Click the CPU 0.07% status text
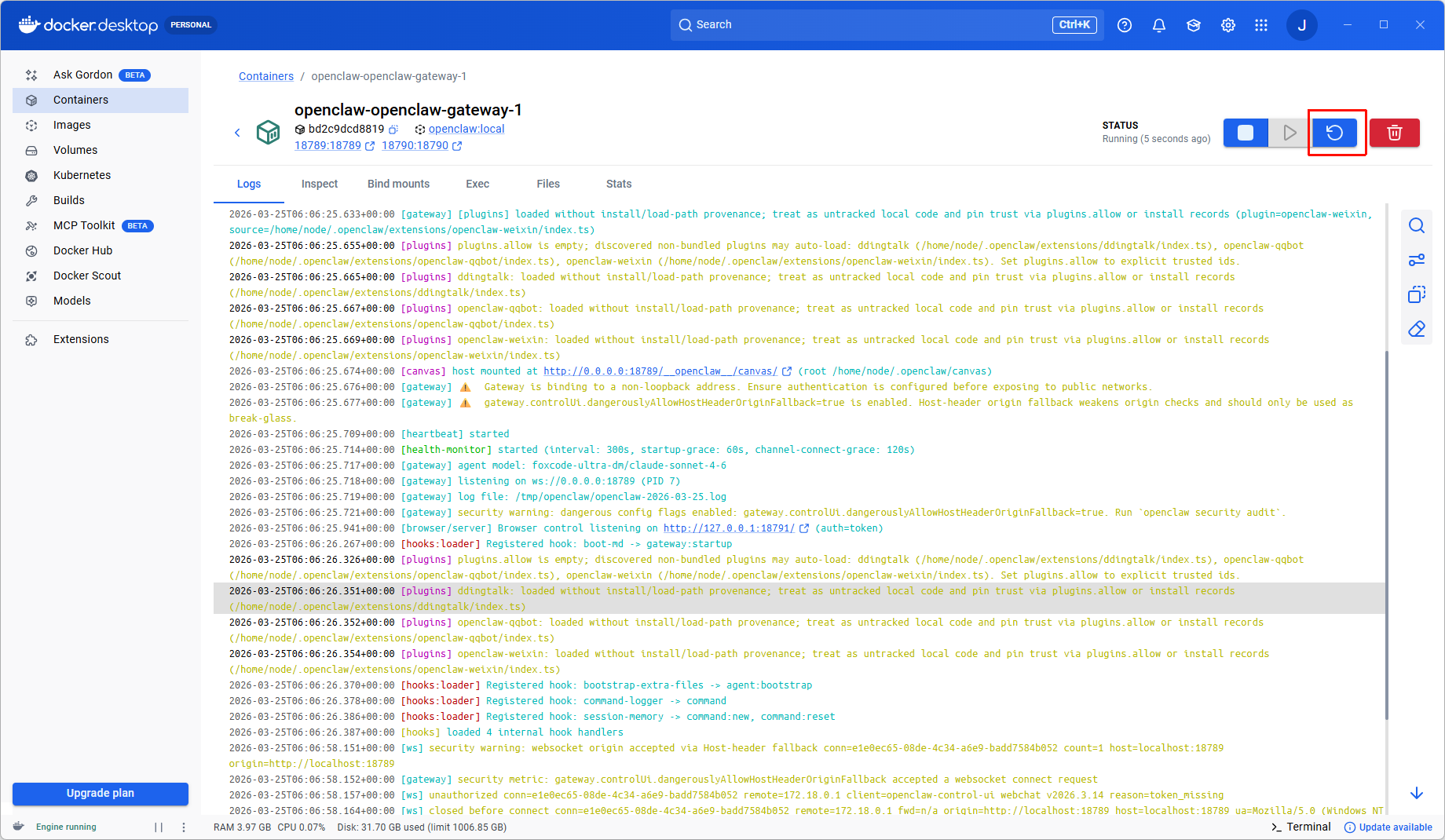 (302, 827)
